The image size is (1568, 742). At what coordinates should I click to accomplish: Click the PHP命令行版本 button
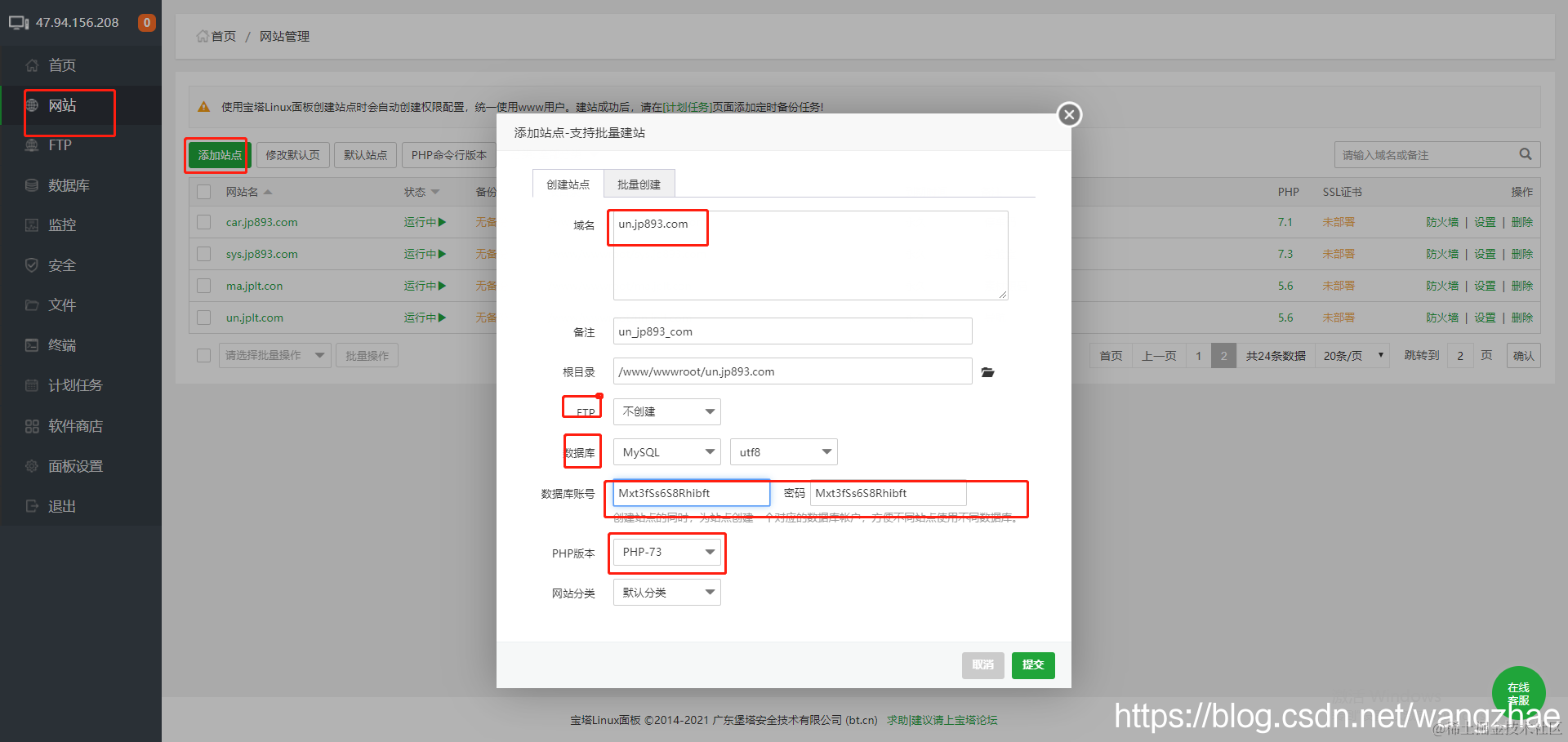point(448,155)
